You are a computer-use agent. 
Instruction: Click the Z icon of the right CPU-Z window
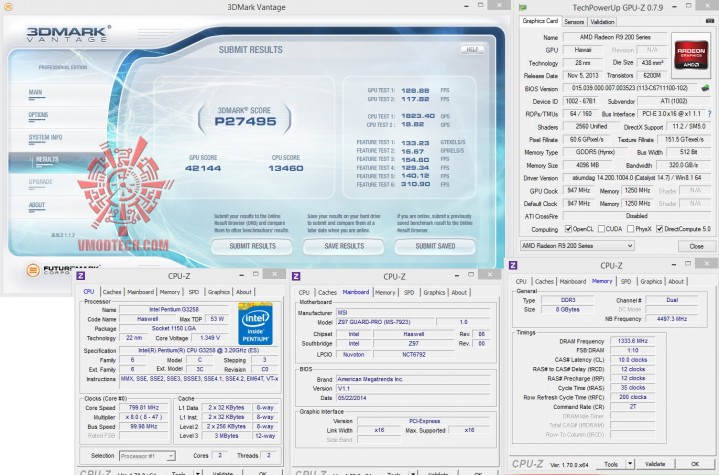(513, 265)
